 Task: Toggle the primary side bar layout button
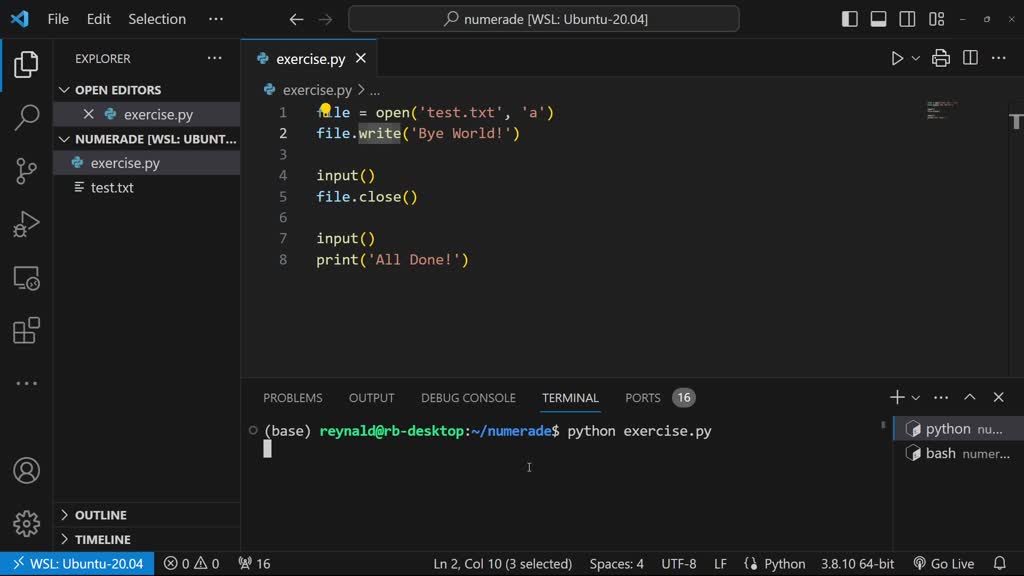[x=850, y=19]
